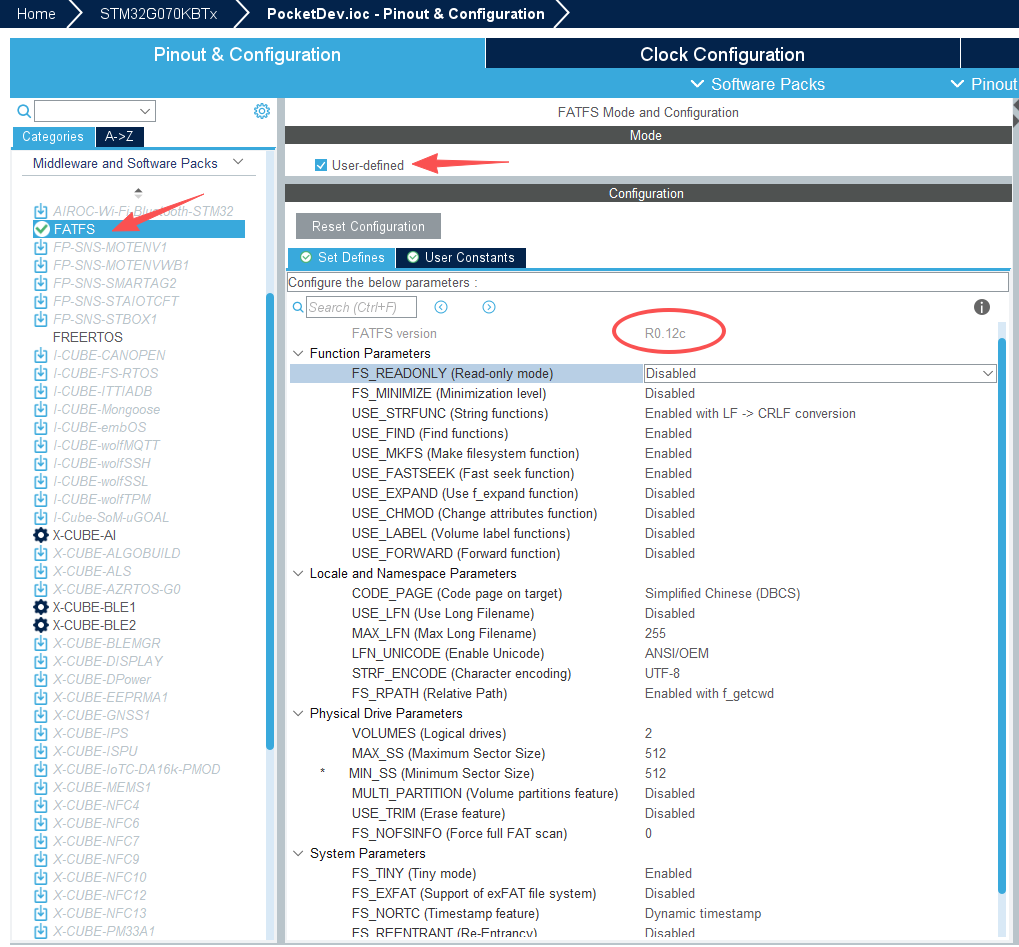Click the small collapse handle above middleware list
The height and width of the screenshot is (947, 1019).
point(138,192)
